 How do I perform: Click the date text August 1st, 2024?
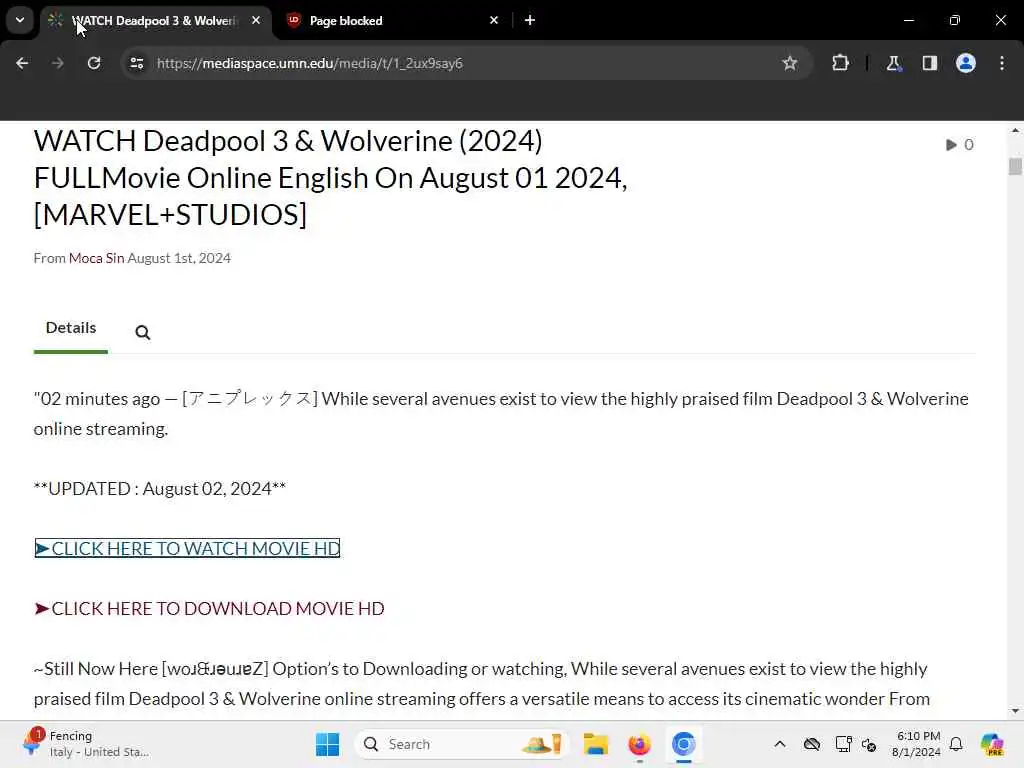click(179, 258)
